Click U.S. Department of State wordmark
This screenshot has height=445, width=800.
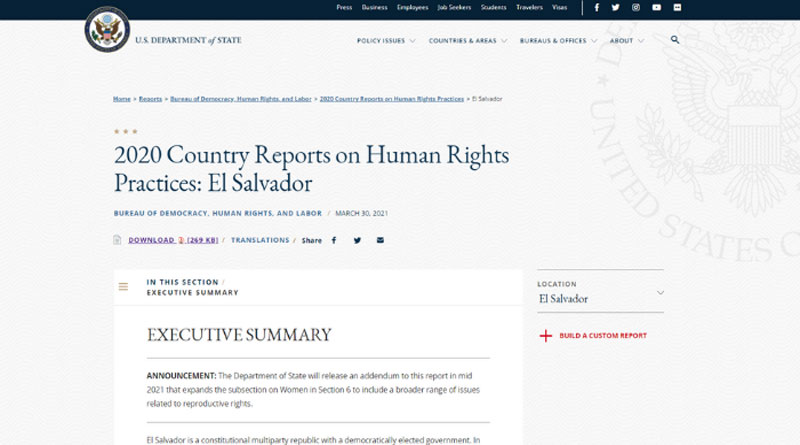(x=188, y=40)
